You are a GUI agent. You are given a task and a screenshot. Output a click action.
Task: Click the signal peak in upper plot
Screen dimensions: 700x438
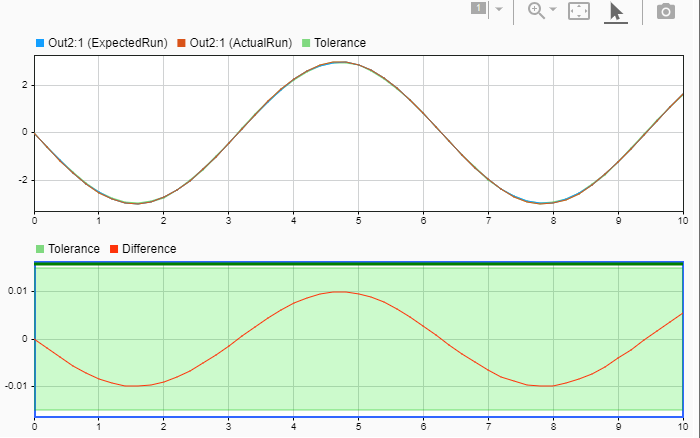[341, 63]
